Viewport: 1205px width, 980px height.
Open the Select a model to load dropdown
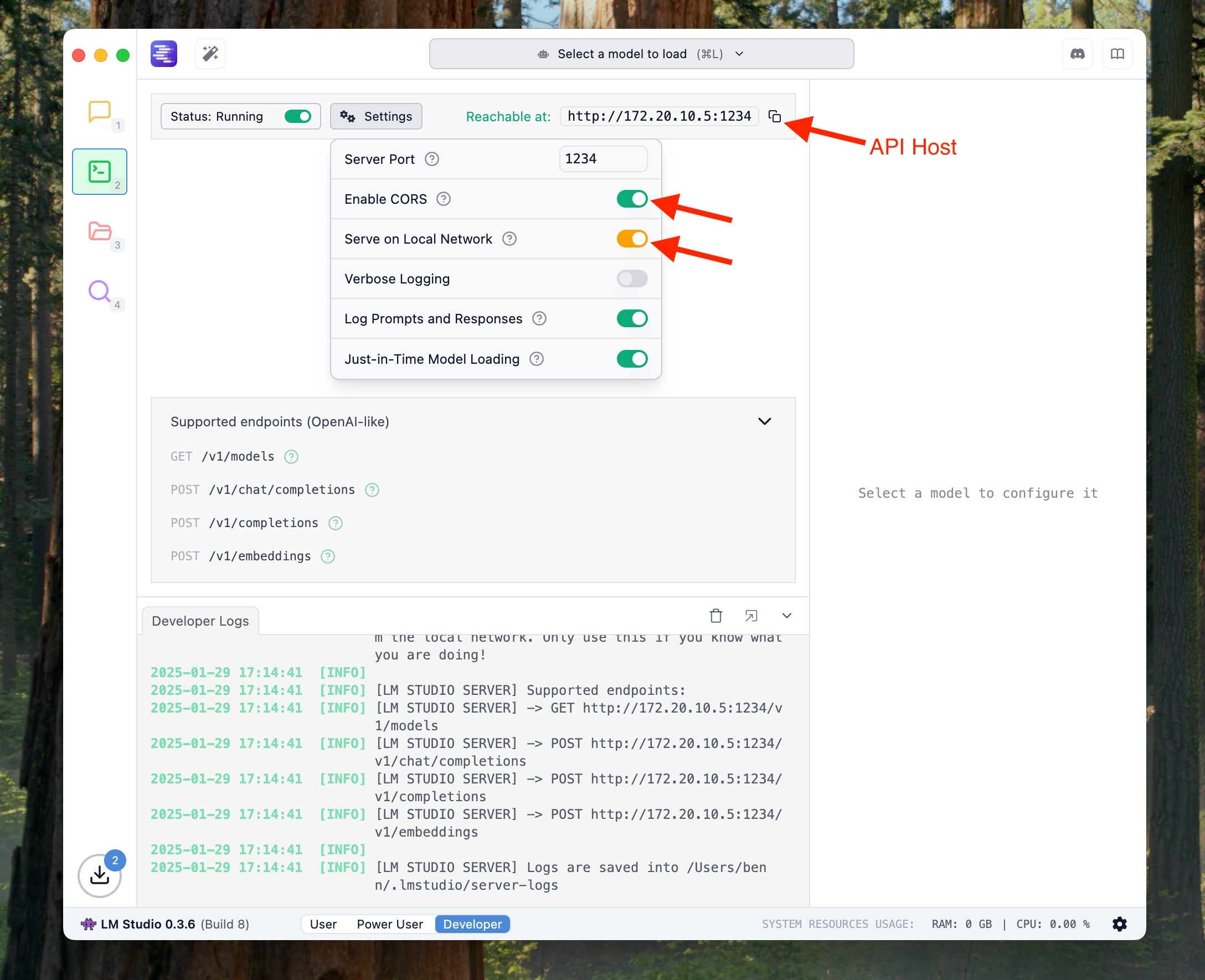(641, 54)
